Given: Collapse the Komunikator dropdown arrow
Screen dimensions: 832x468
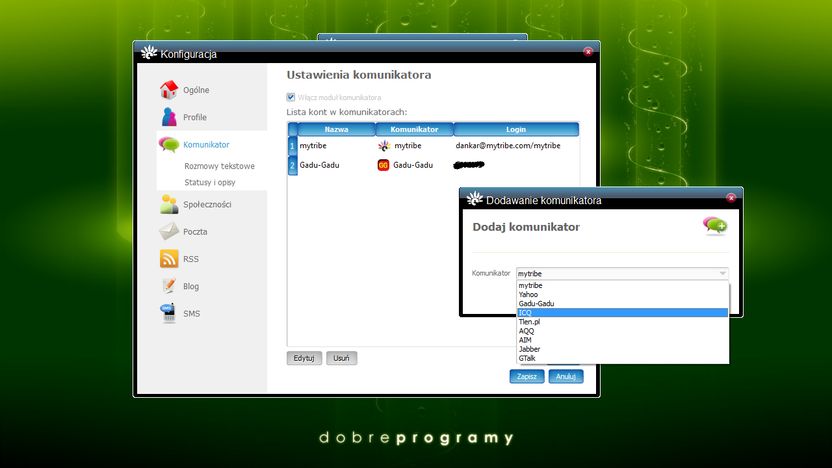Looking at the screenshot, I should tap(722, 273).
